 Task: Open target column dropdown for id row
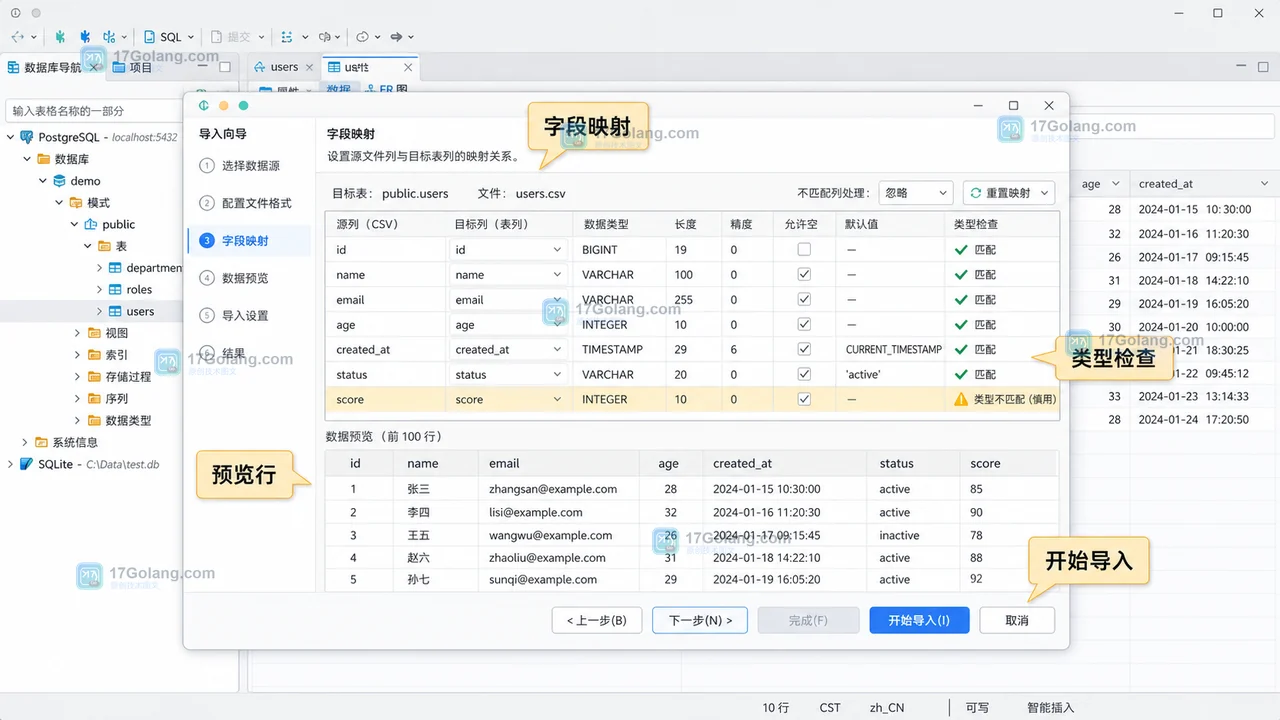[557, 250]
